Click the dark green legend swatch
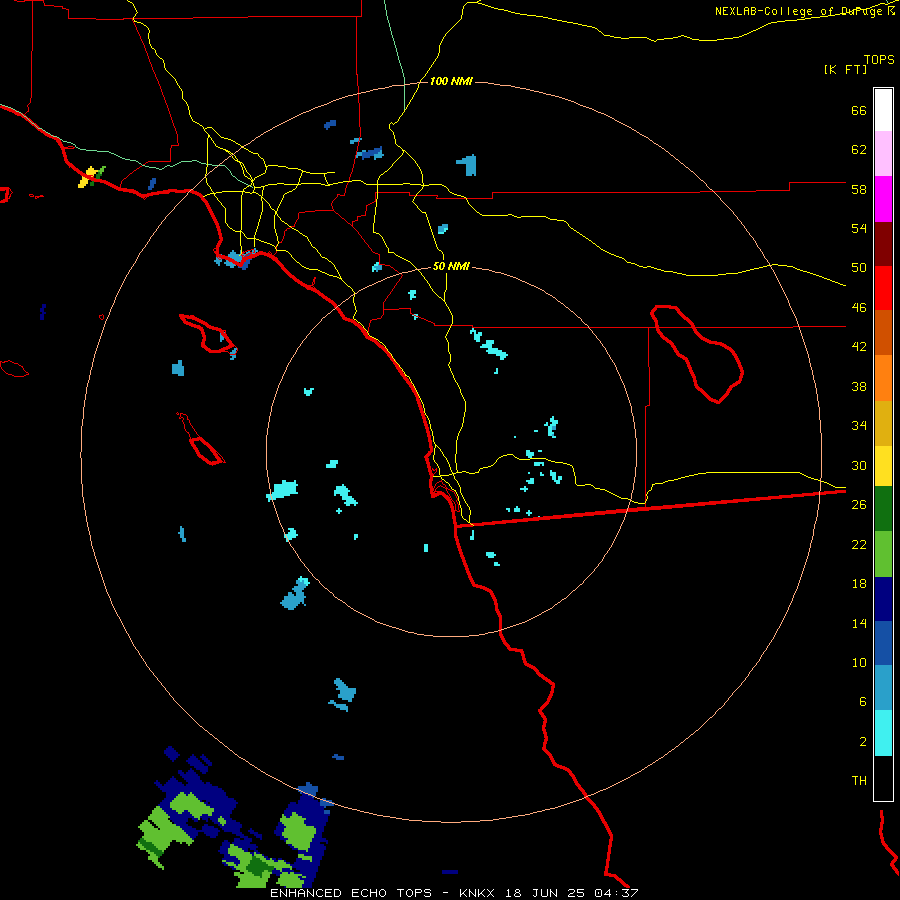 pyautogui.click(x=883, y=509)
